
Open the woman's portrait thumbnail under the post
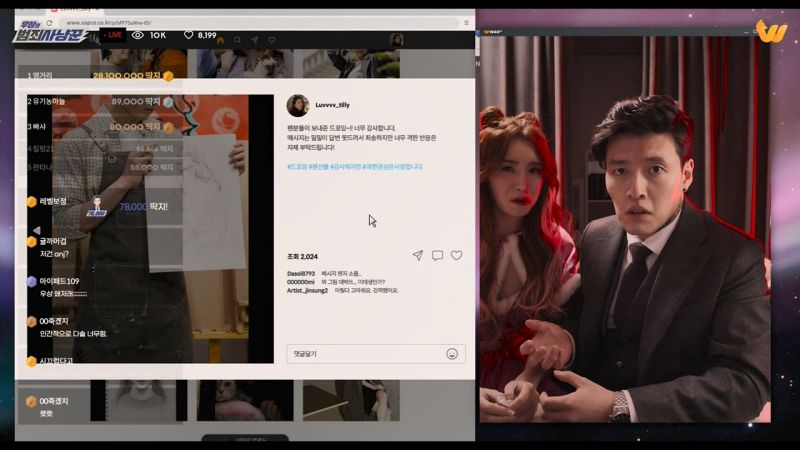pos(139,401)
